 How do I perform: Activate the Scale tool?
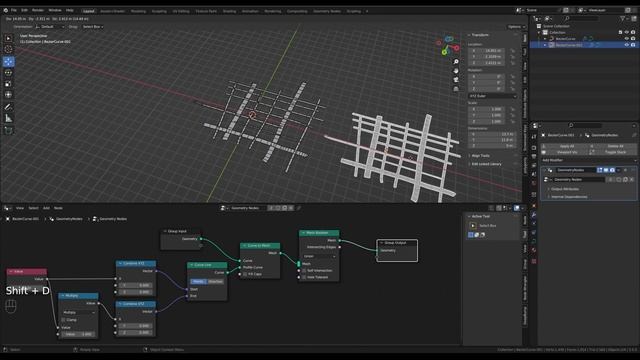(8, 84)
